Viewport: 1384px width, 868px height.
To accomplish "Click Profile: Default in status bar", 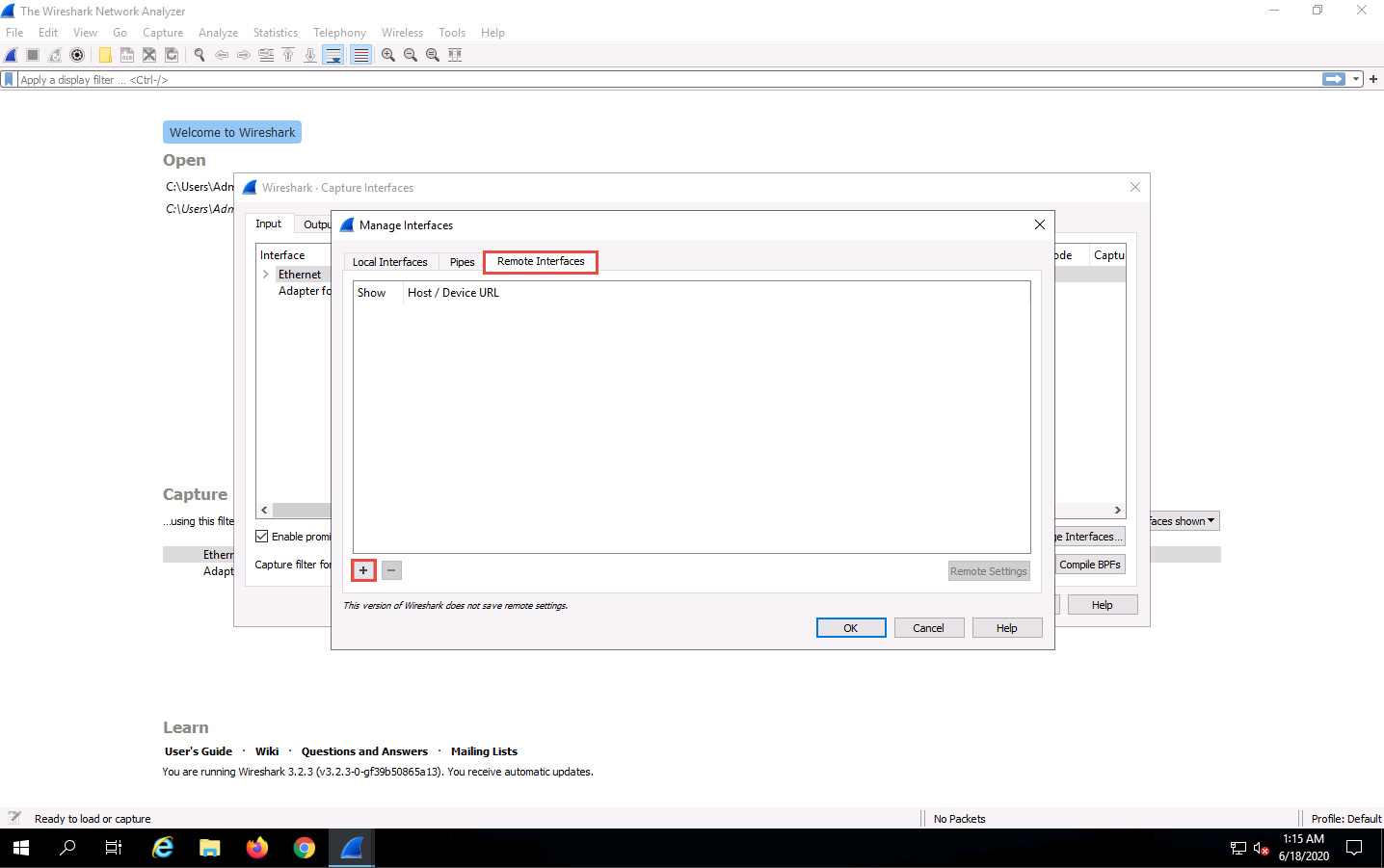I will 1346,819.
